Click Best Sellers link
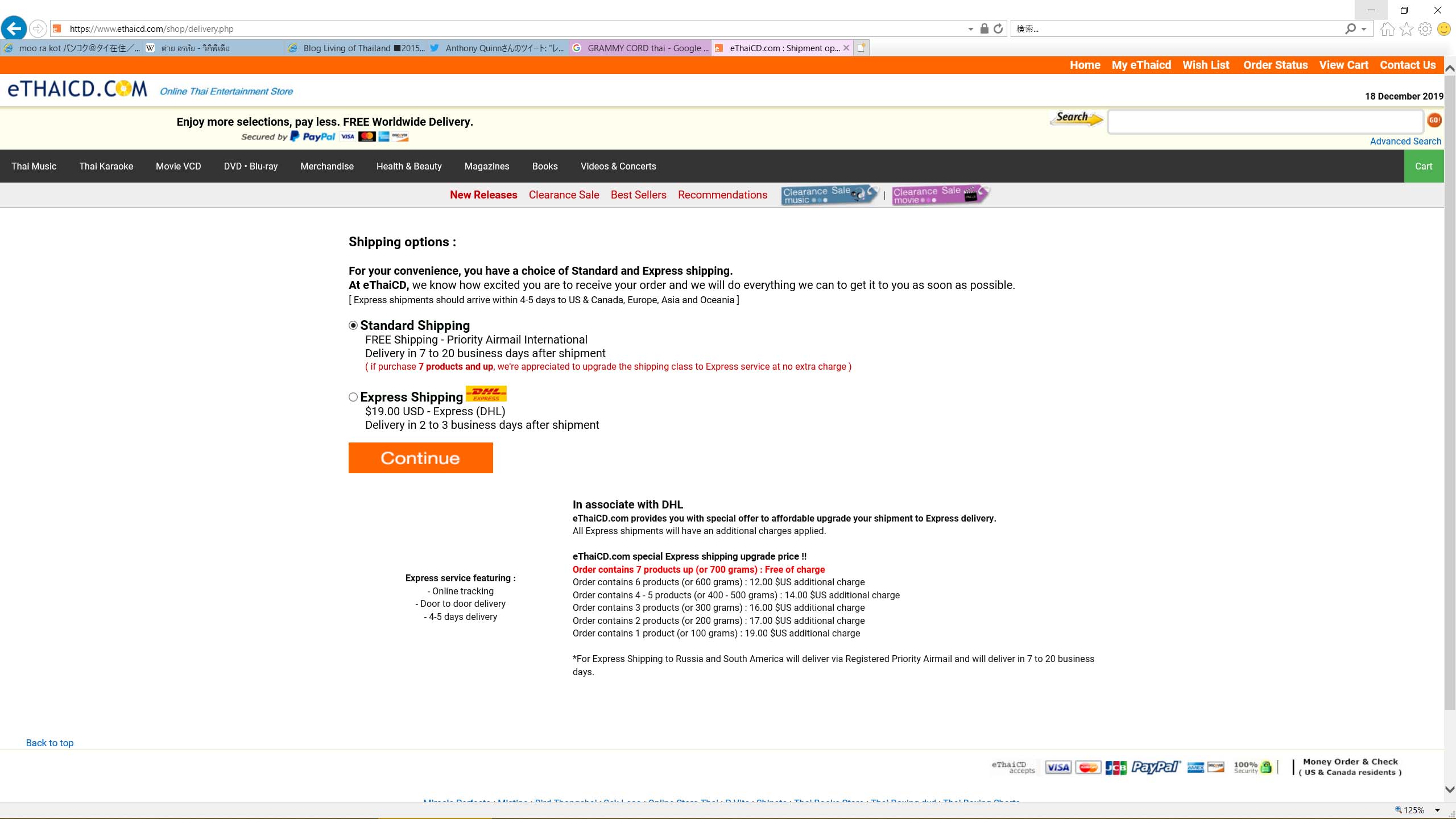The height and width of the screenshot is (819, 1456). pos(639,195)
